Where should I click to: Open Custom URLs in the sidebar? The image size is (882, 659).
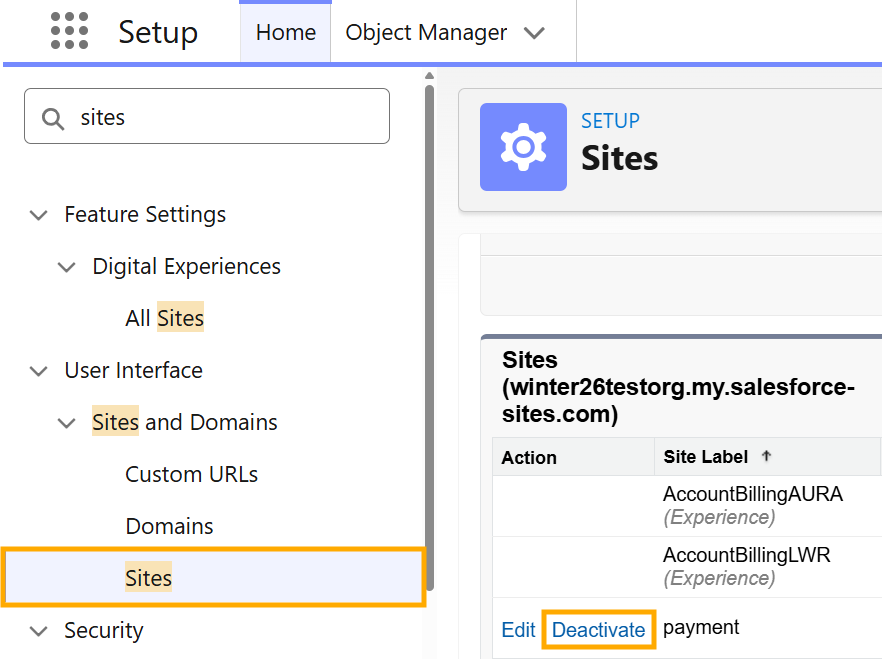click(x=191, y=475)
